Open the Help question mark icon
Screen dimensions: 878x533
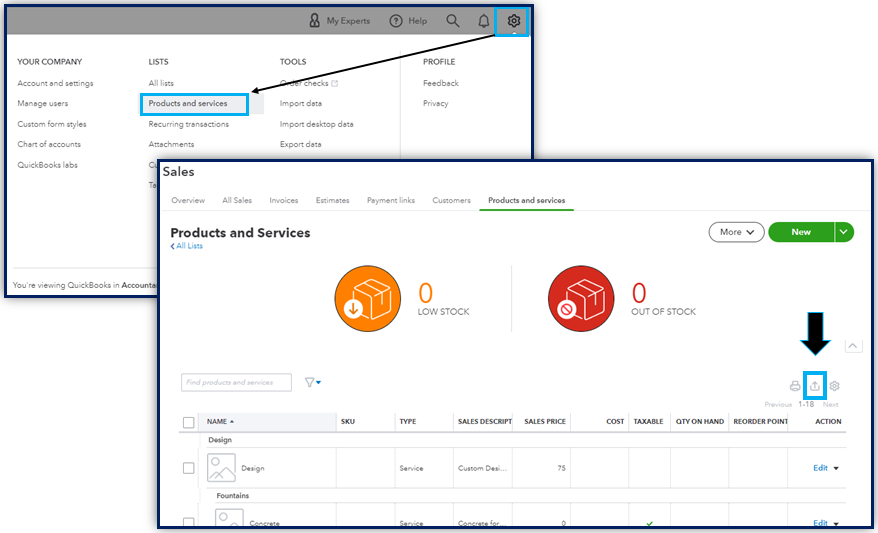[396, 21]
